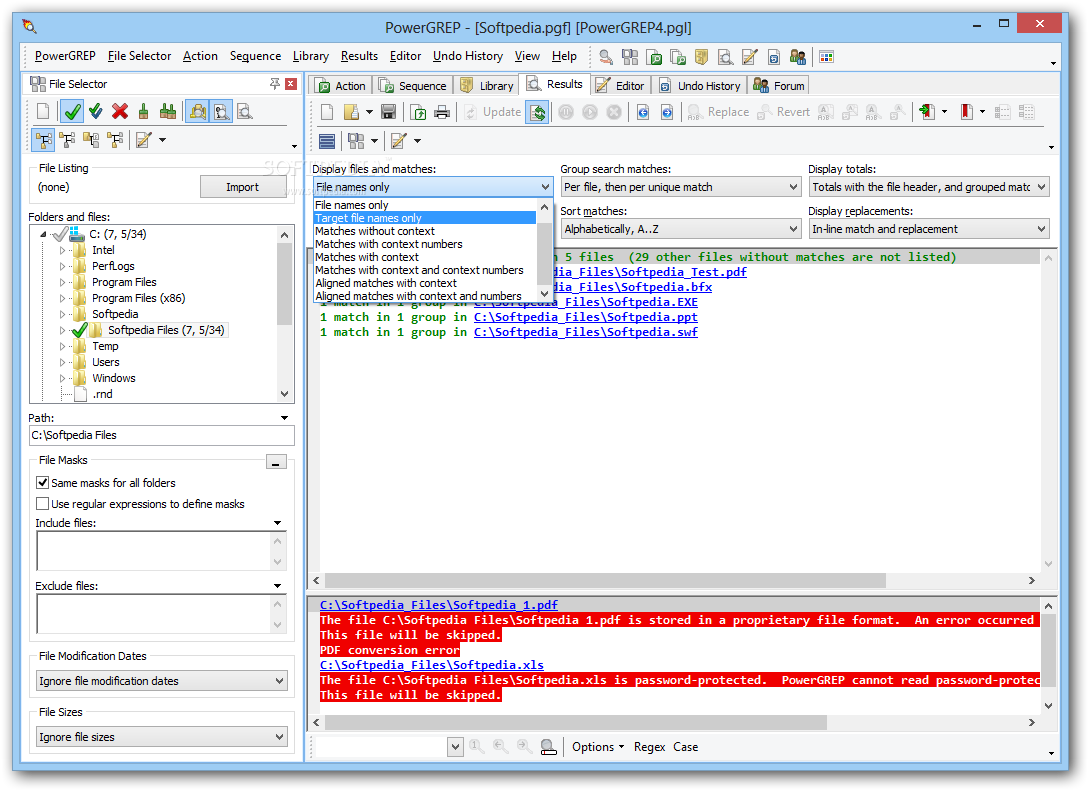Click the Sequence icon in main toolbar
This screenshot has height=791, width=1089.
tap(678, 57)
